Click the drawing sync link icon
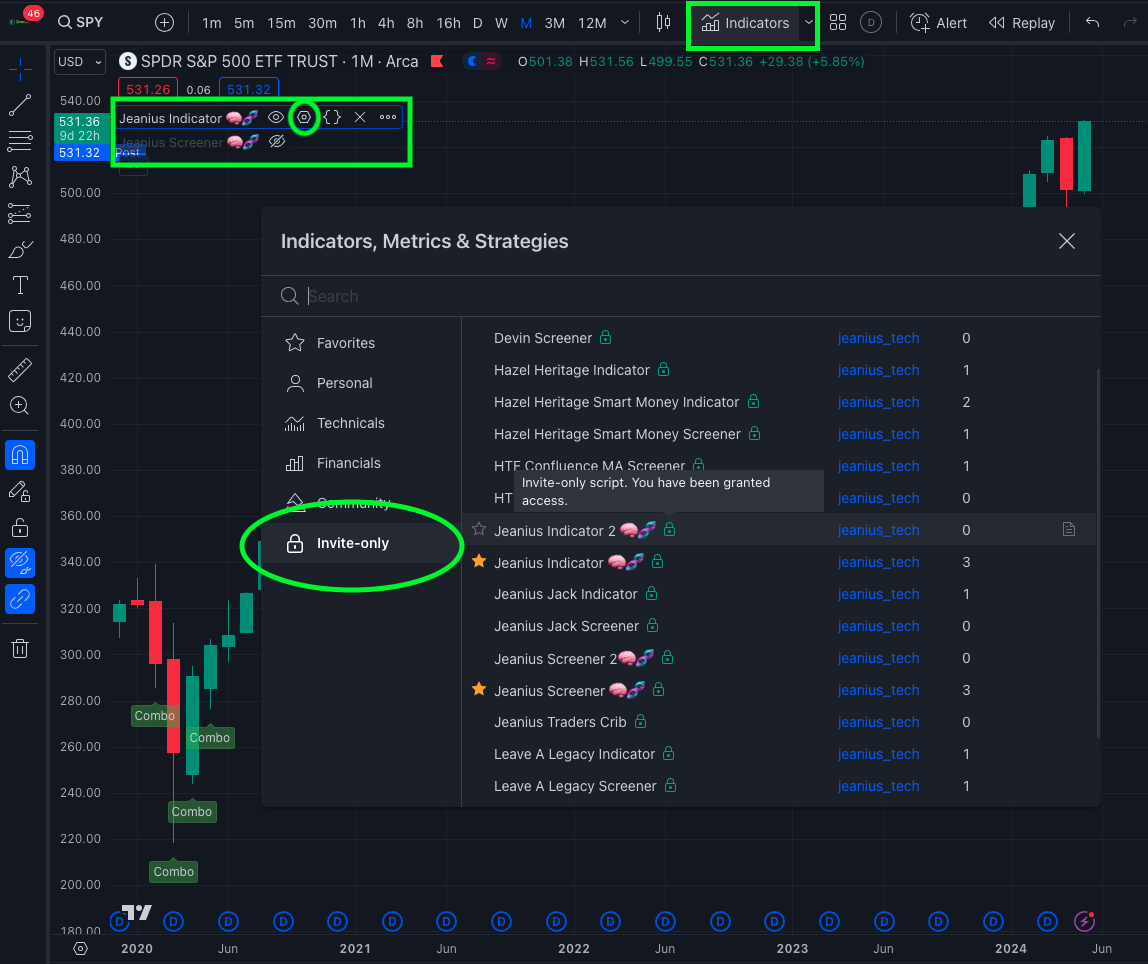Image resolution: width=1148 pixels, height=964 pixels. pos(20,599)
